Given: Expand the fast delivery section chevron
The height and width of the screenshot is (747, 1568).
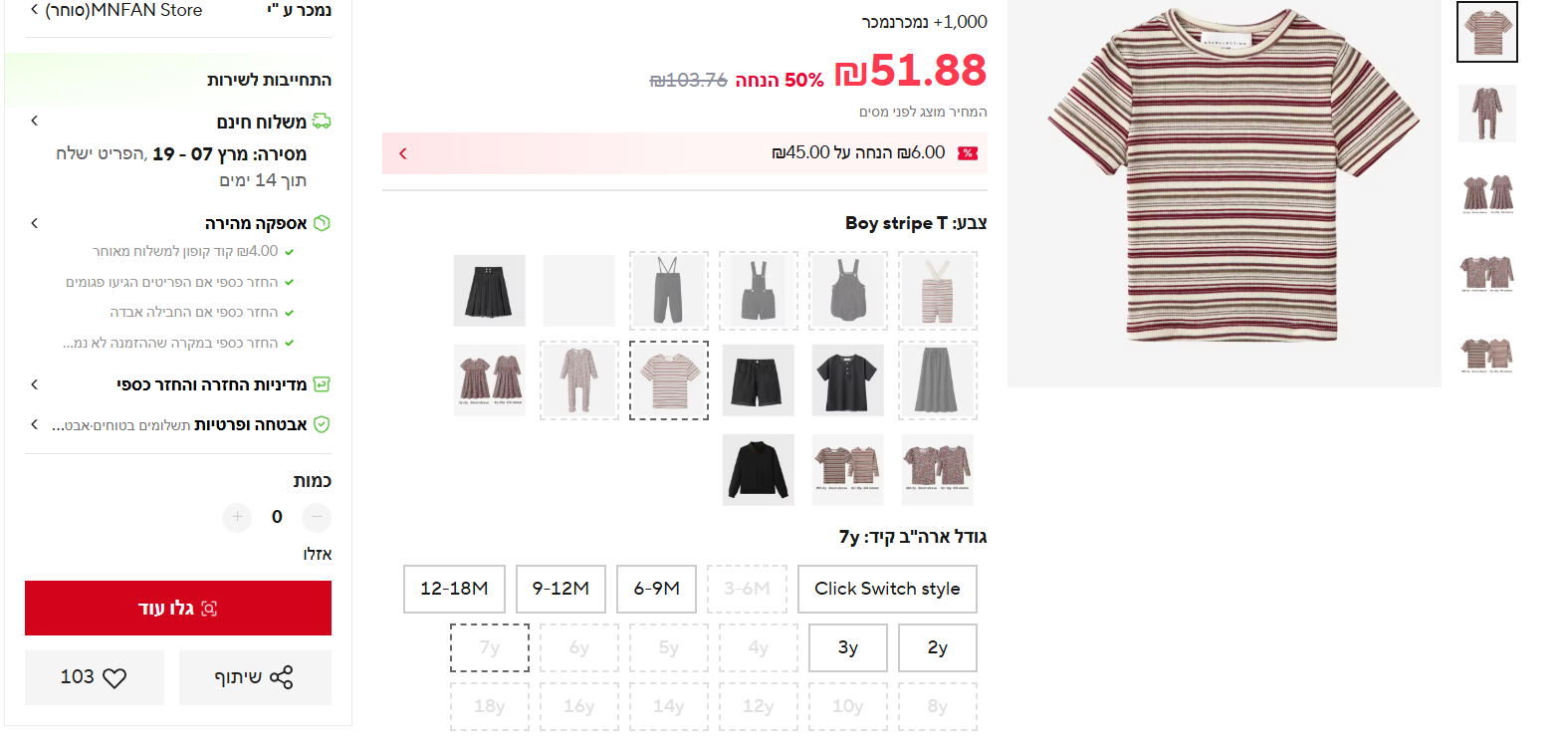Looking at the screenshot, I should coord(35,223).
